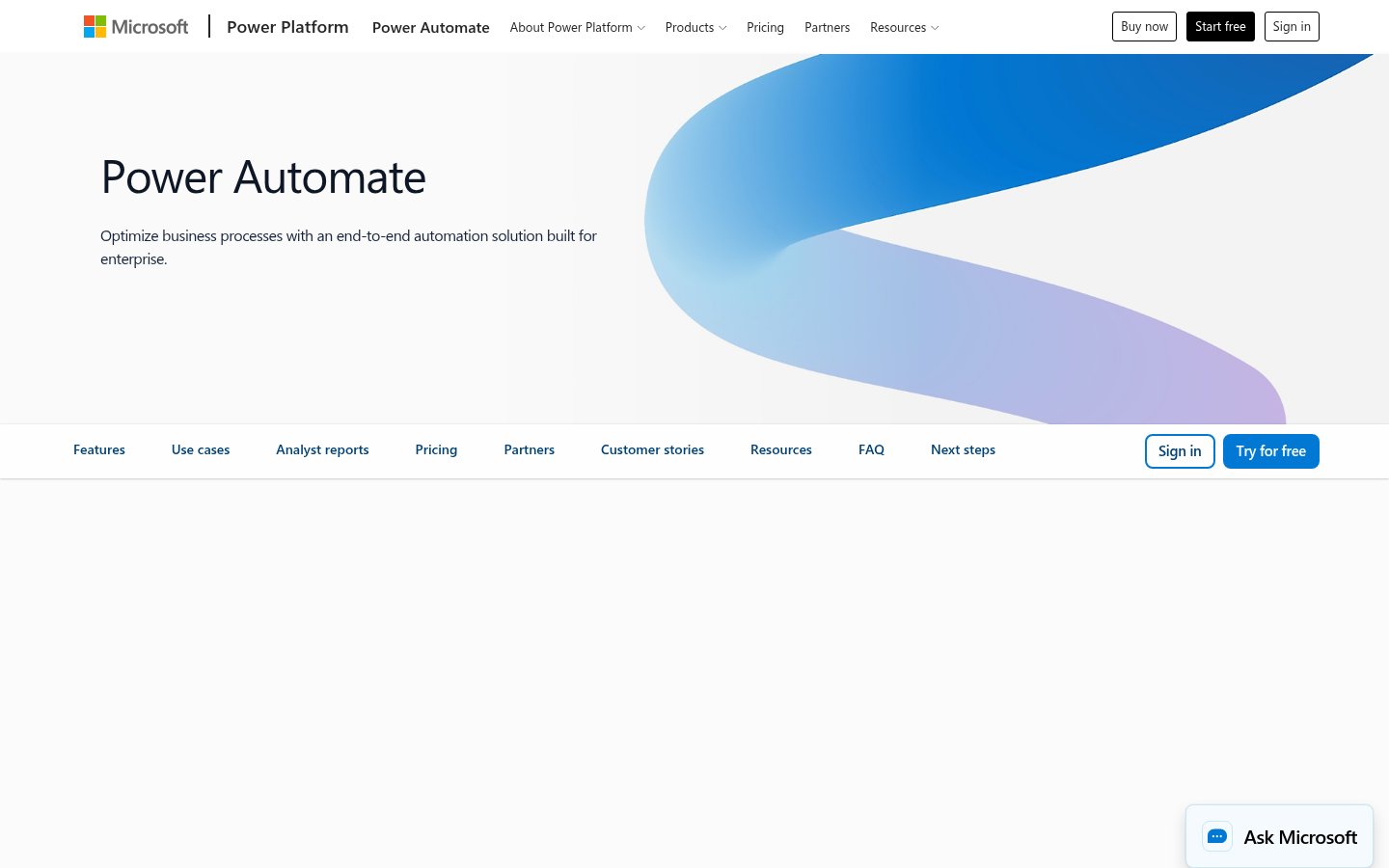Open the Power Platform home link

coord(287,27)
